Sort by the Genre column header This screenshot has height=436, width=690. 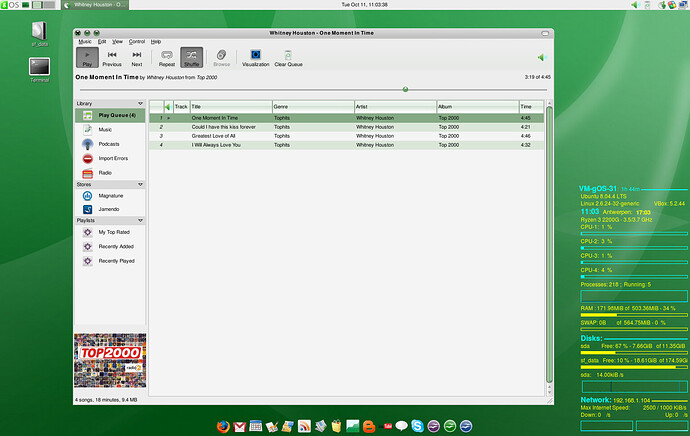click(x=313, y=106)
